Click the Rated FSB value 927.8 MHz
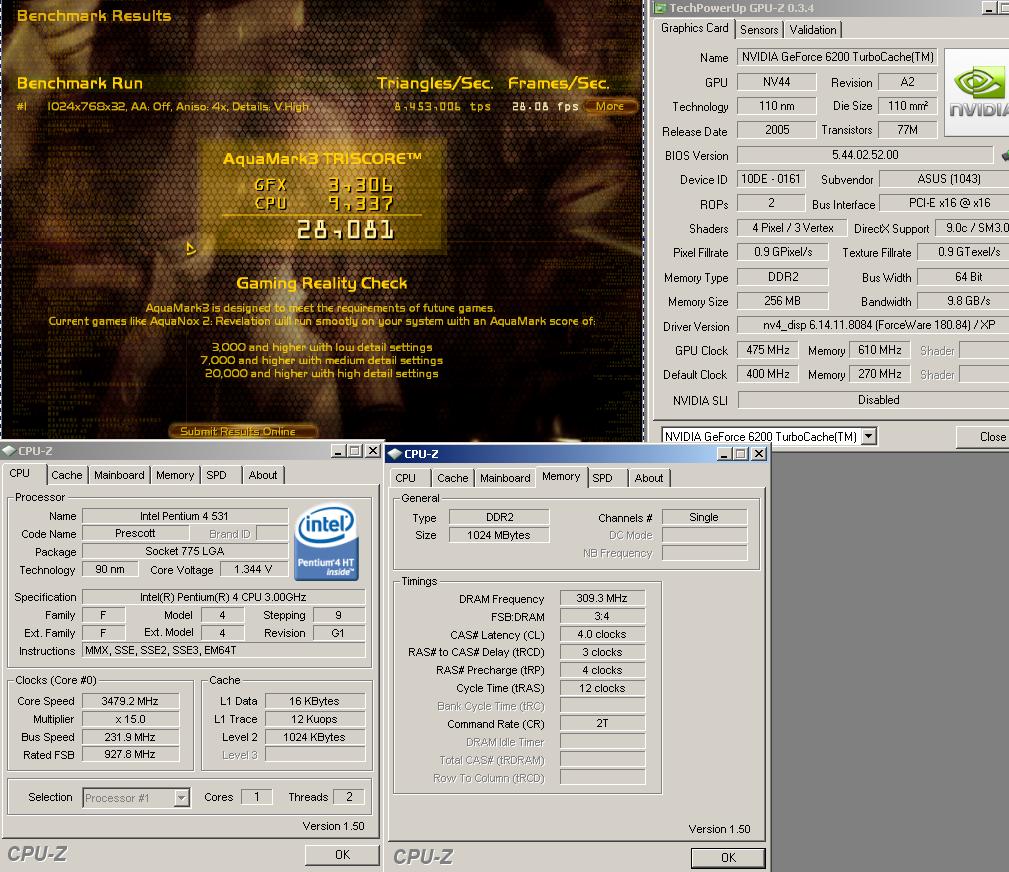This screenshot has width=1009, height=872. click(130, 754)
